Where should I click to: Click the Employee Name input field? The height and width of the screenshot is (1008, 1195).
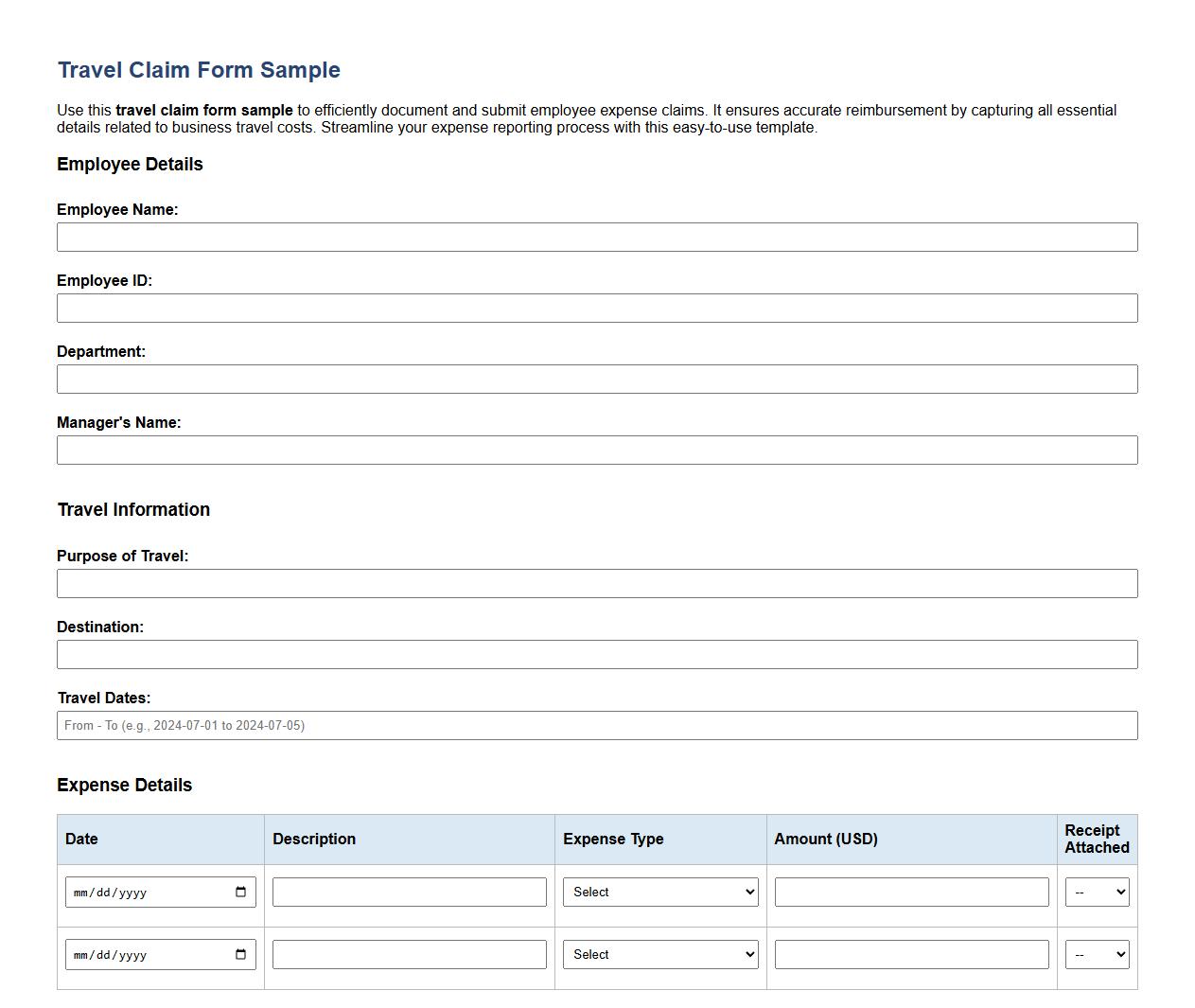[597, 237]
